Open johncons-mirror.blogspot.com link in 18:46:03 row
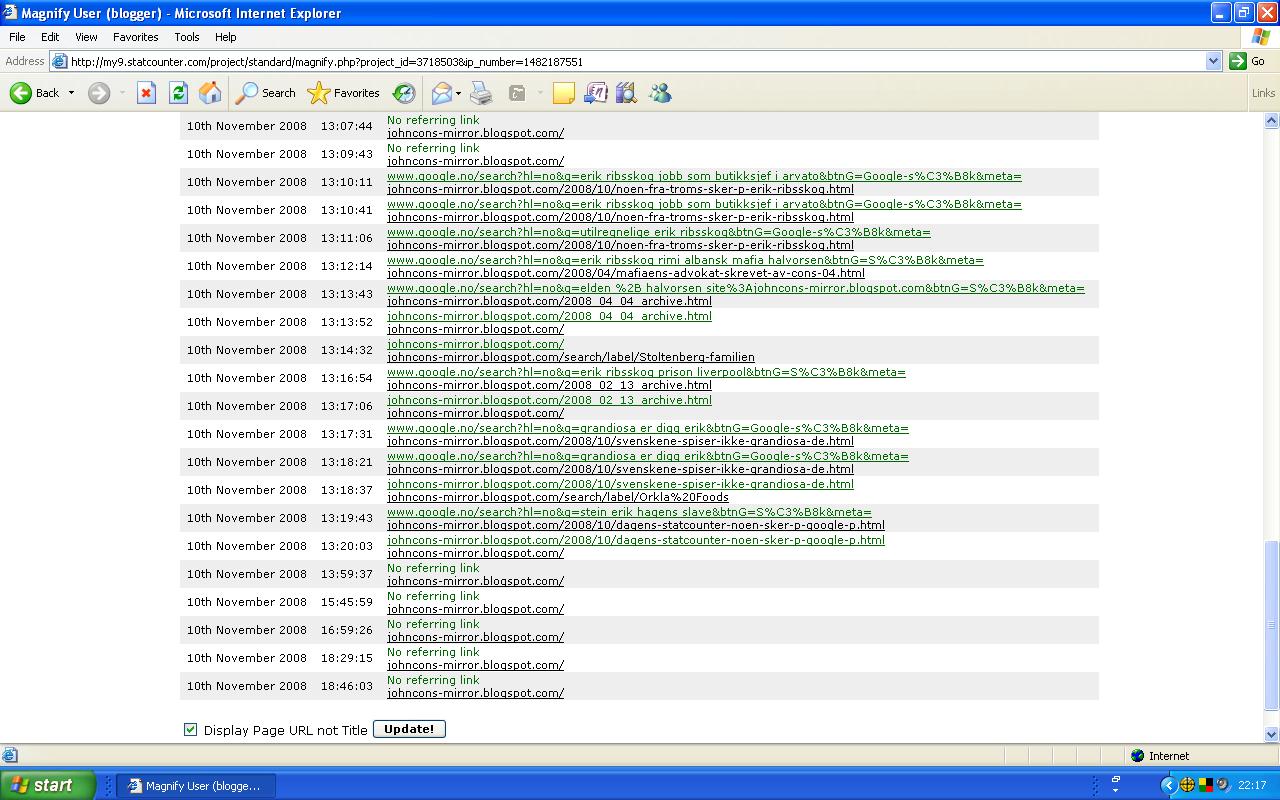Viewport: 1280px width, 800px height. tap(475, 693)
